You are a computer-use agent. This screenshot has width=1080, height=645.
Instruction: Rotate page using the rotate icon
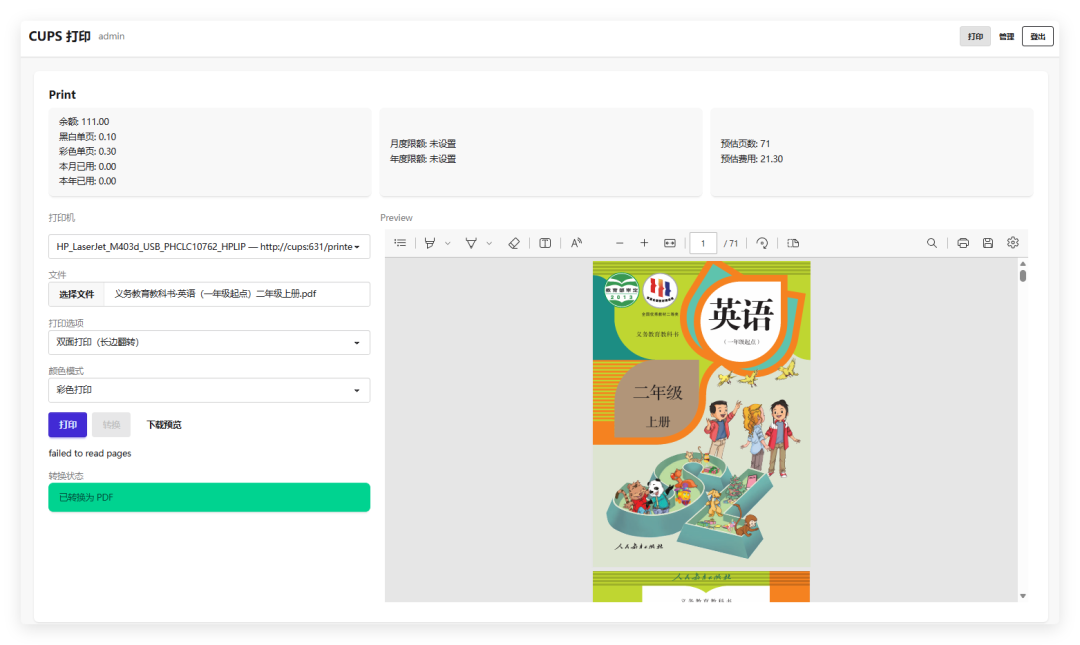[x=762, y=243]
